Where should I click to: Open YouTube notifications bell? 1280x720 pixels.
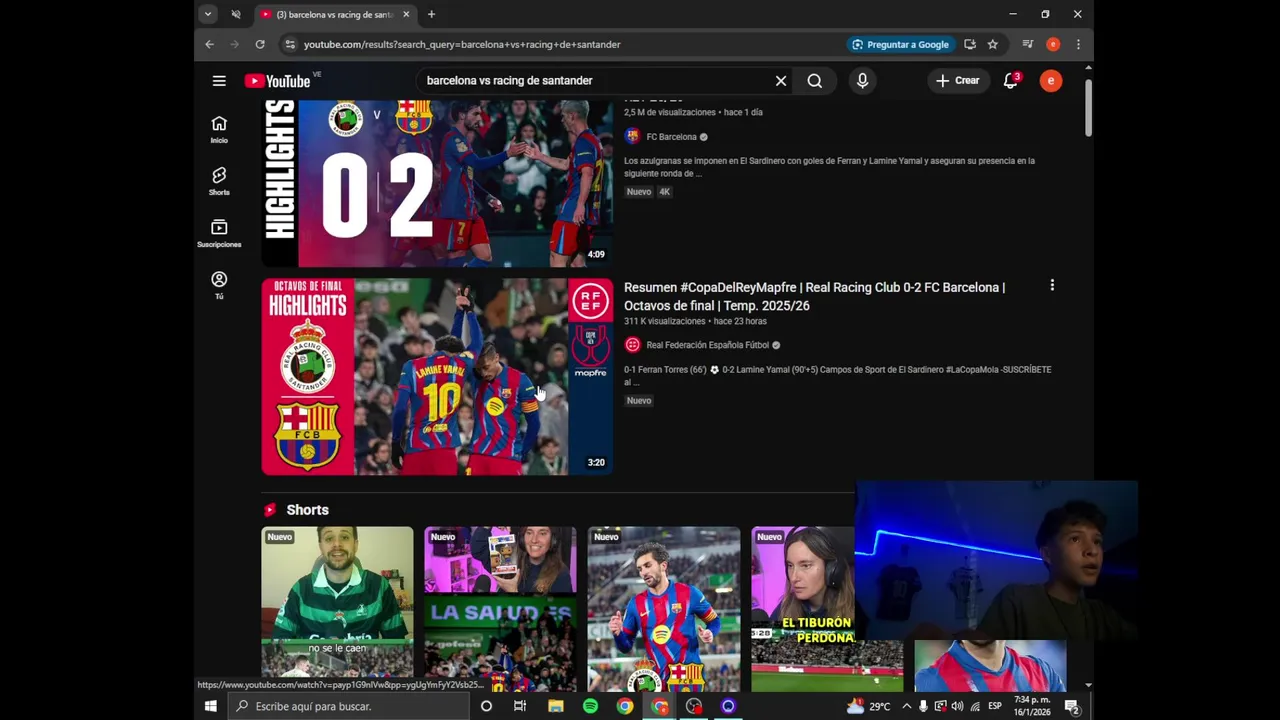pos(1011,81)
